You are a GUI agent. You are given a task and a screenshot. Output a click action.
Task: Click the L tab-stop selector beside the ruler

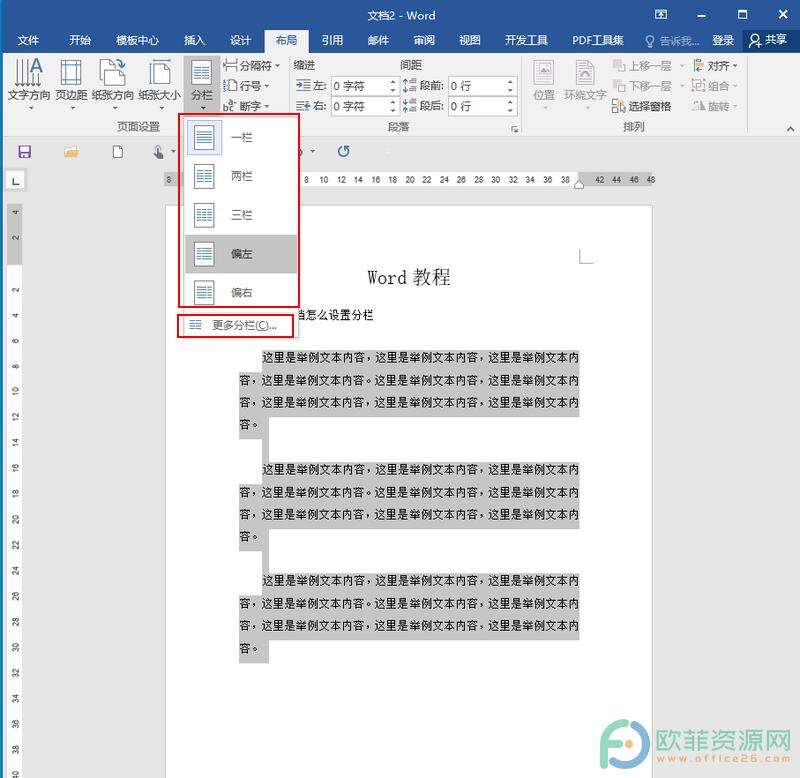pyautogui.click(x=15, y=181)
